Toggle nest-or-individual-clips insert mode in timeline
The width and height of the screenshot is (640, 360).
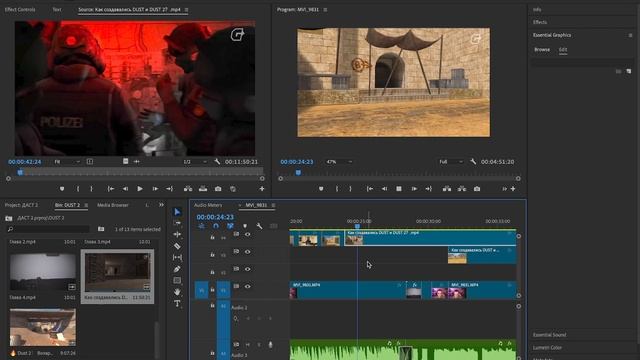click(201, 226)
